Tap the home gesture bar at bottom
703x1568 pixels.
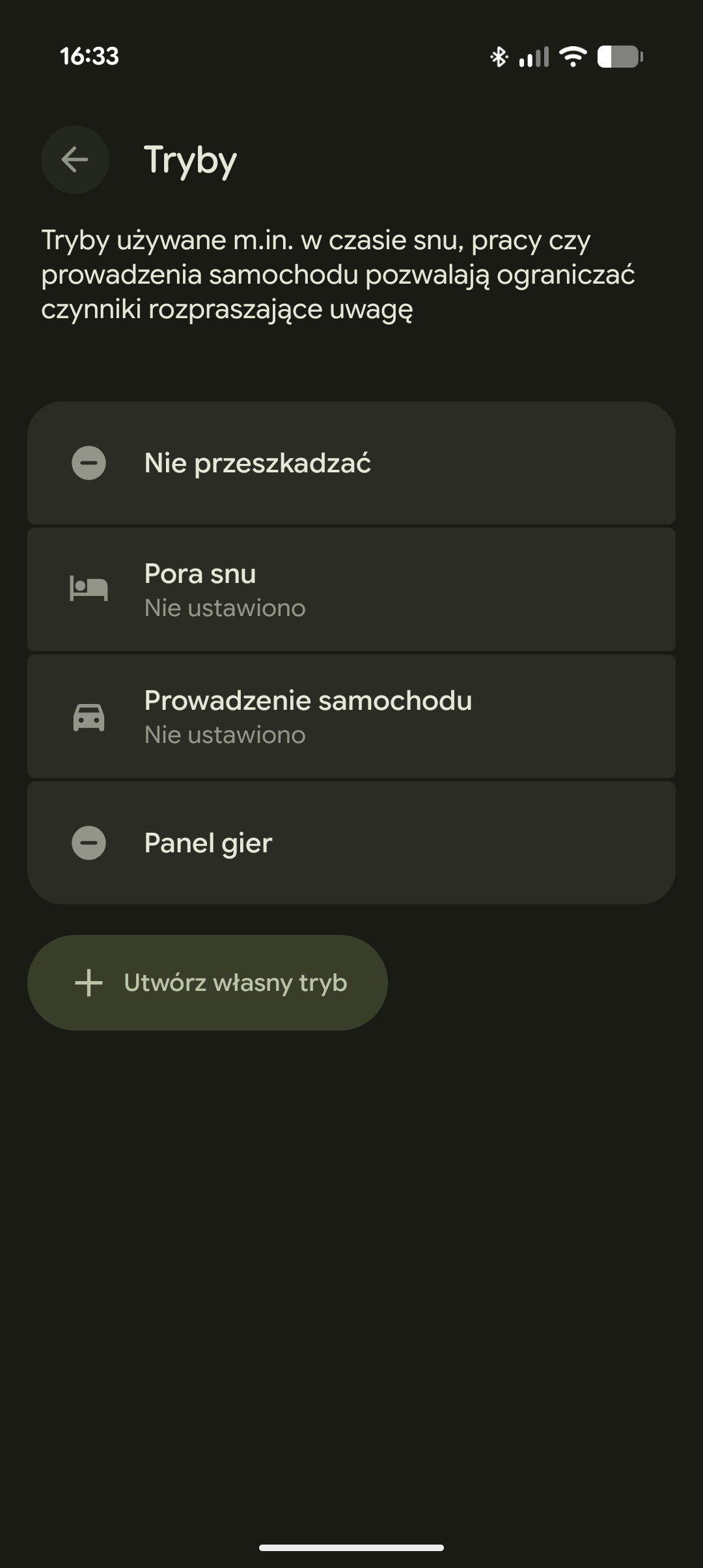coord(351,1547)
